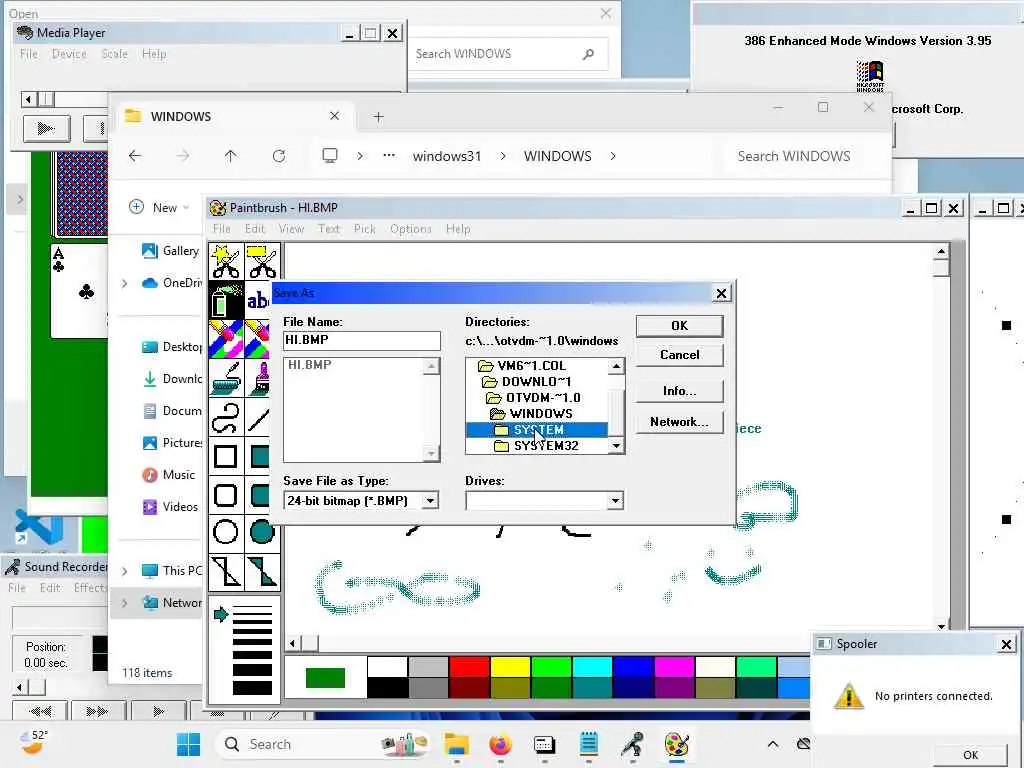
Task: Select the Airbrush spray can tool
Action: pyautogui.click(x=226, y=300)
